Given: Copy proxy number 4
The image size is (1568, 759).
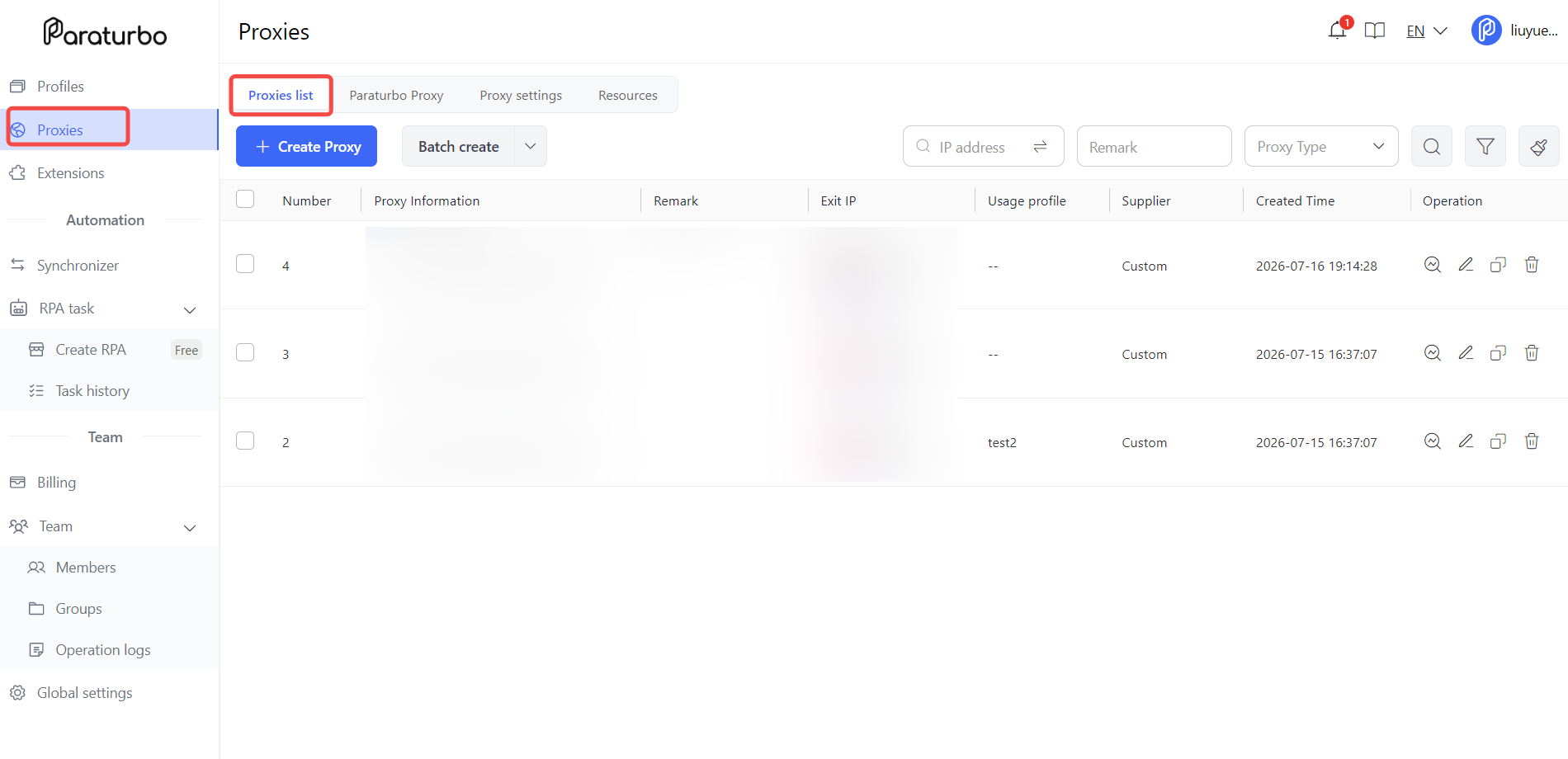Looking at the screenshot, I should click(x=1498, y=265).
